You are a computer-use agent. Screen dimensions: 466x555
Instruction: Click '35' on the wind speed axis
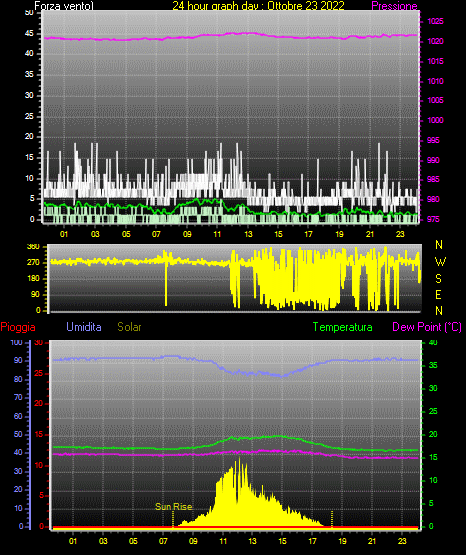[x=29, y=74]
